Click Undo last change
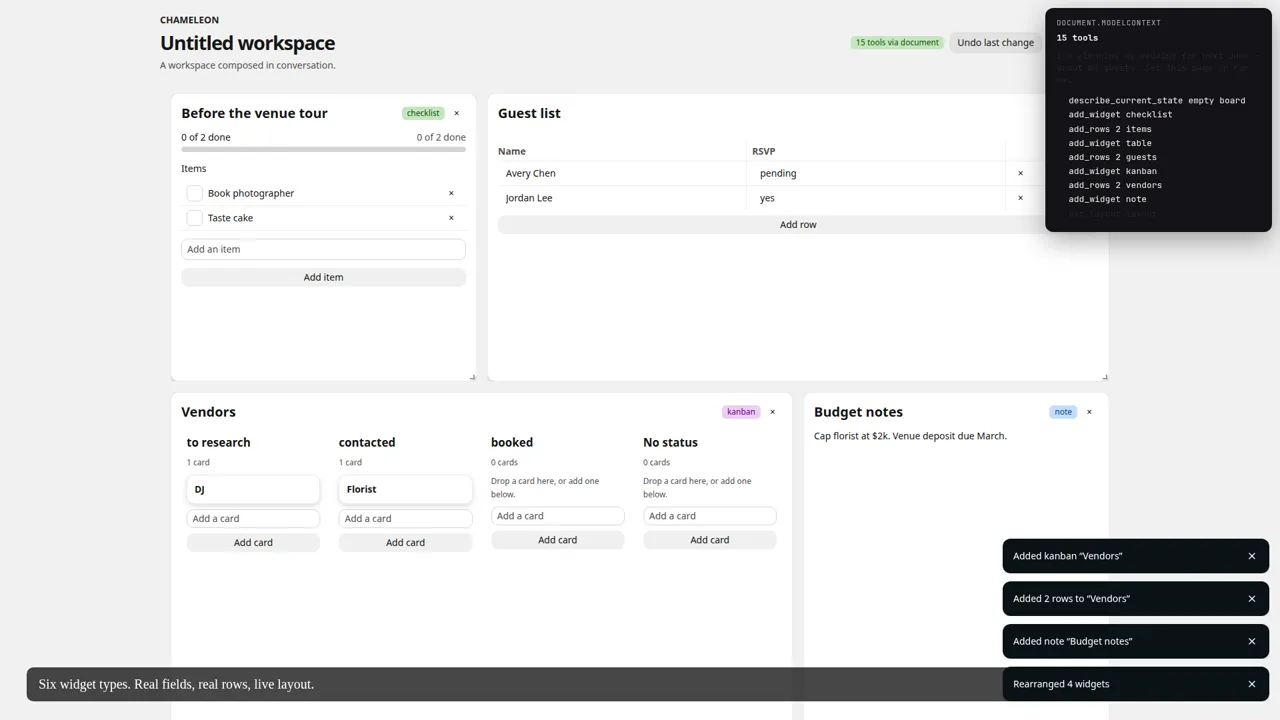The width and height of the screenshot is (1280, 720). [x=995, y=43]
